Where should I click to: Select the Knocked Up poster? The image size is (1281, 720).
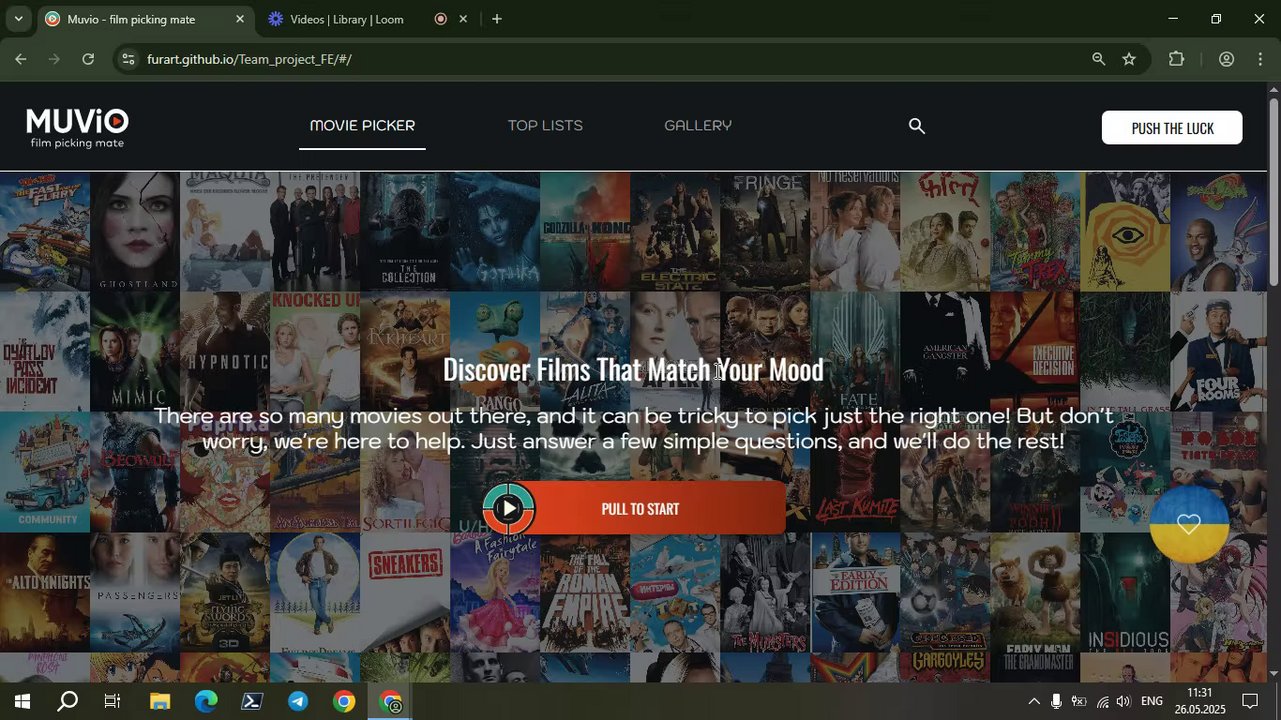(x=315, y=352)
